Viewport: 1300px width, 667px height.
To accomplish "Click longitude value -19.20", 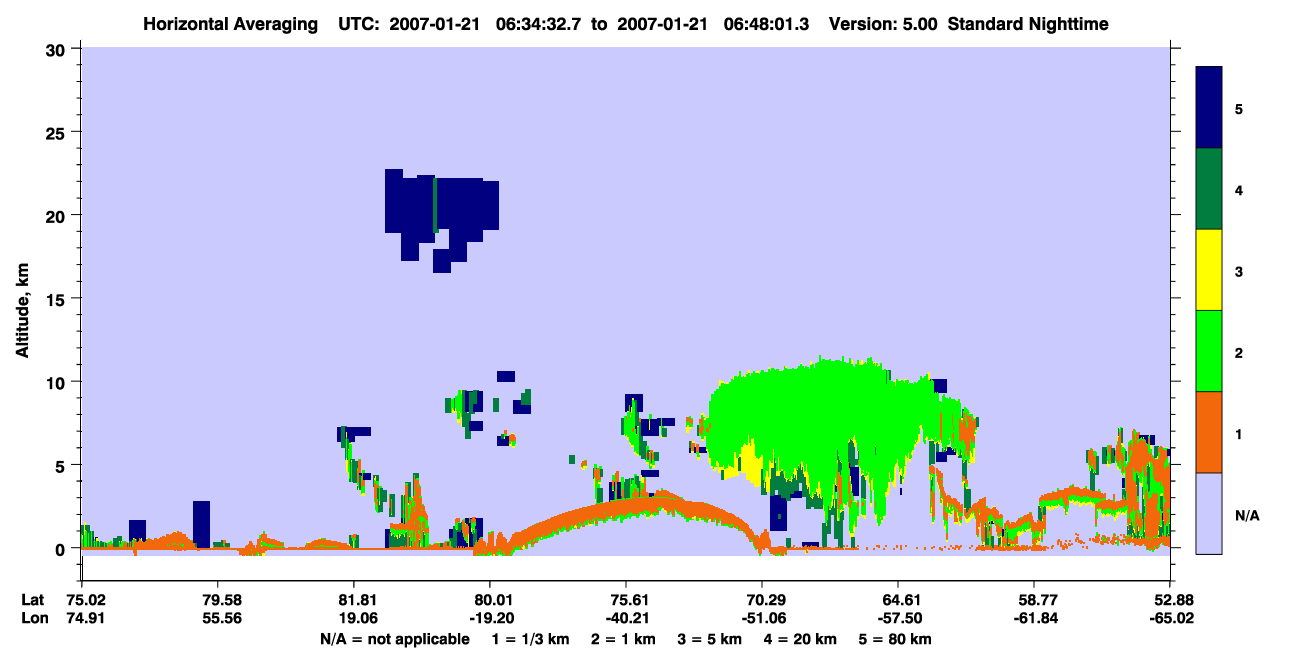I will point(490,618).
